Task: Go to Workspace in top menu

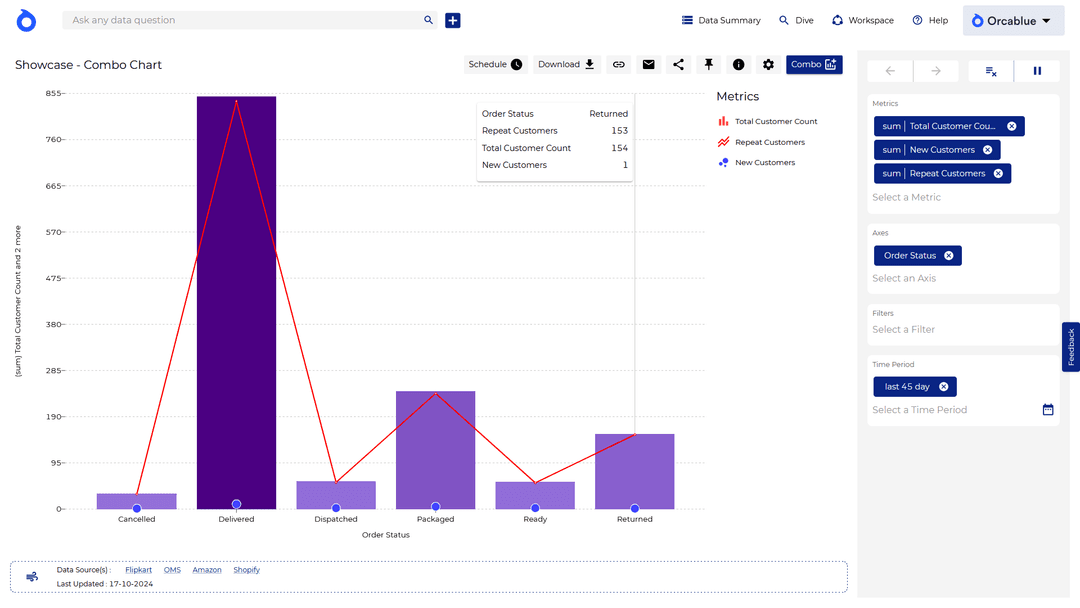Action: point(862,20)
